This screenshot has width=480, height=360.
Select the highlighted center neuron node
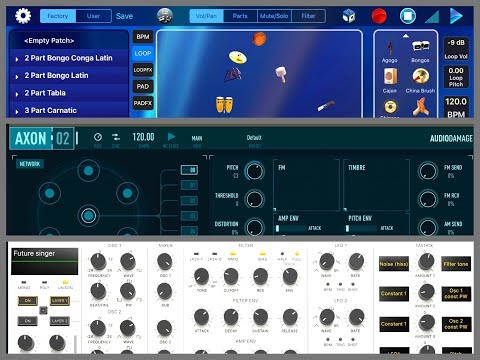(88, 216)
